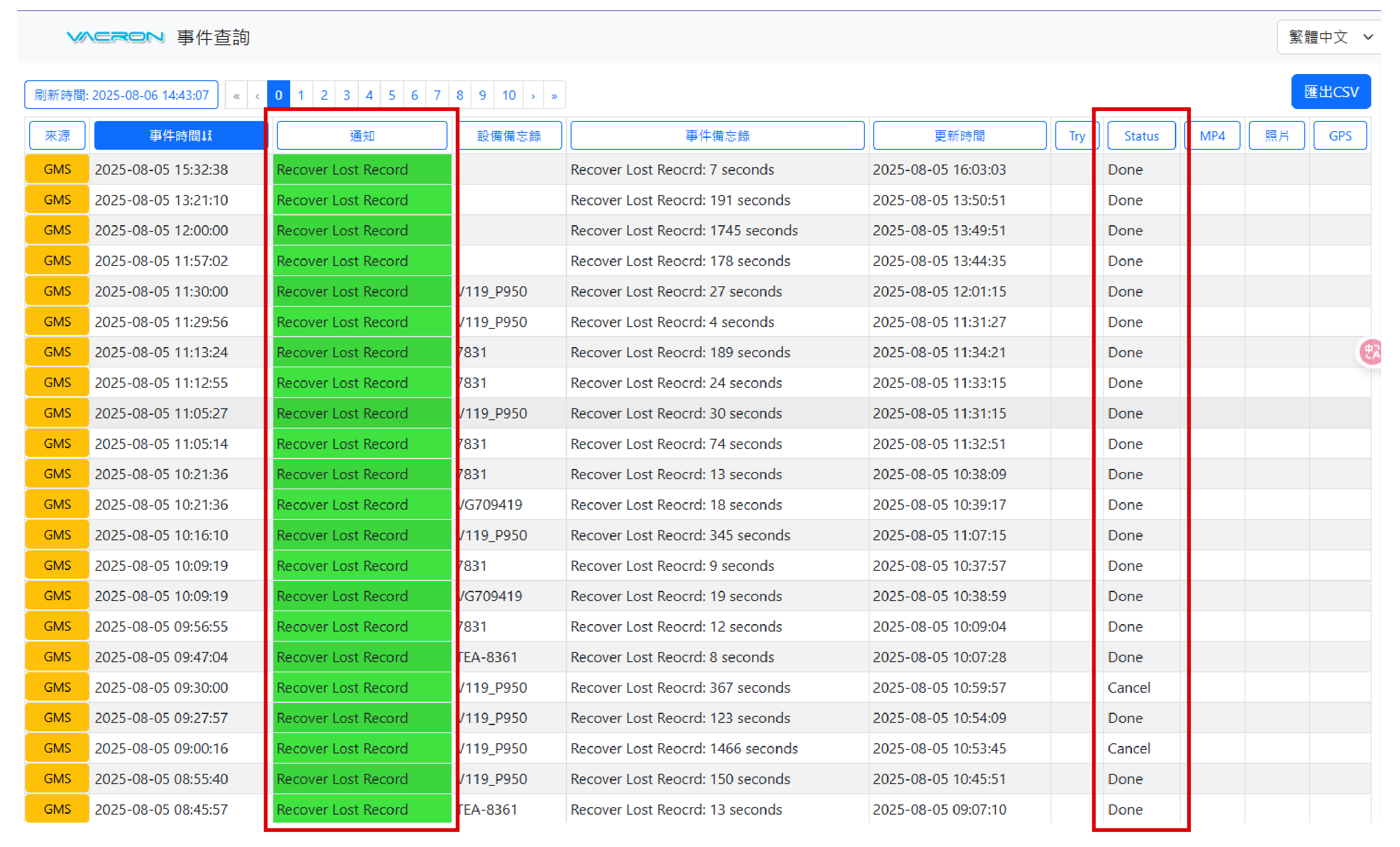Select page 2 in pagination
The width and height of the screenshot is (1400, 847).
pyautogui.click(x=324, y=95)
